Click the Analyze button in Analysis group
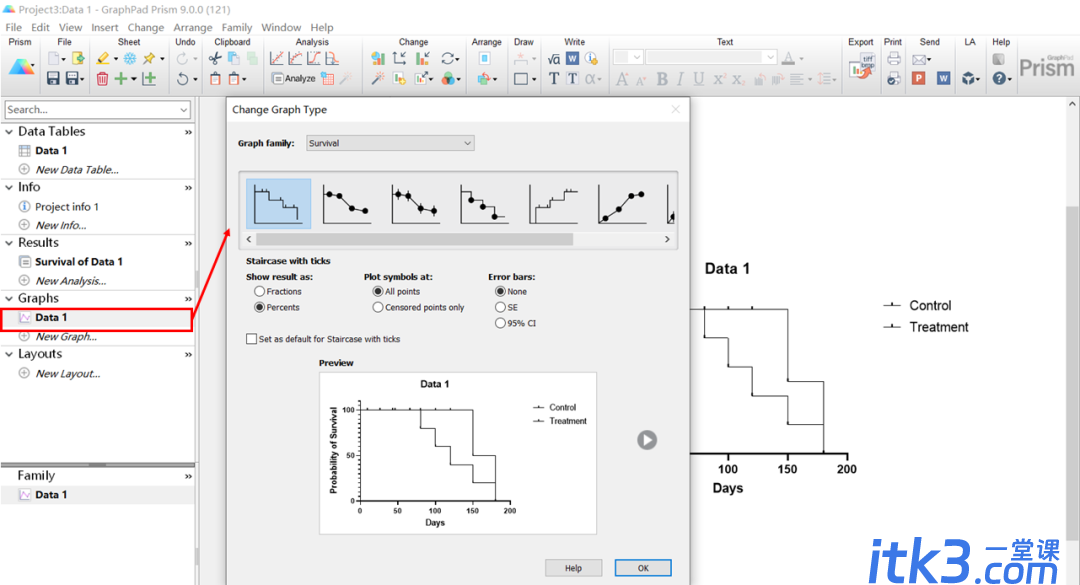Screen dimensions: 1080x585 pyautogui.click(x=293, y=79)
